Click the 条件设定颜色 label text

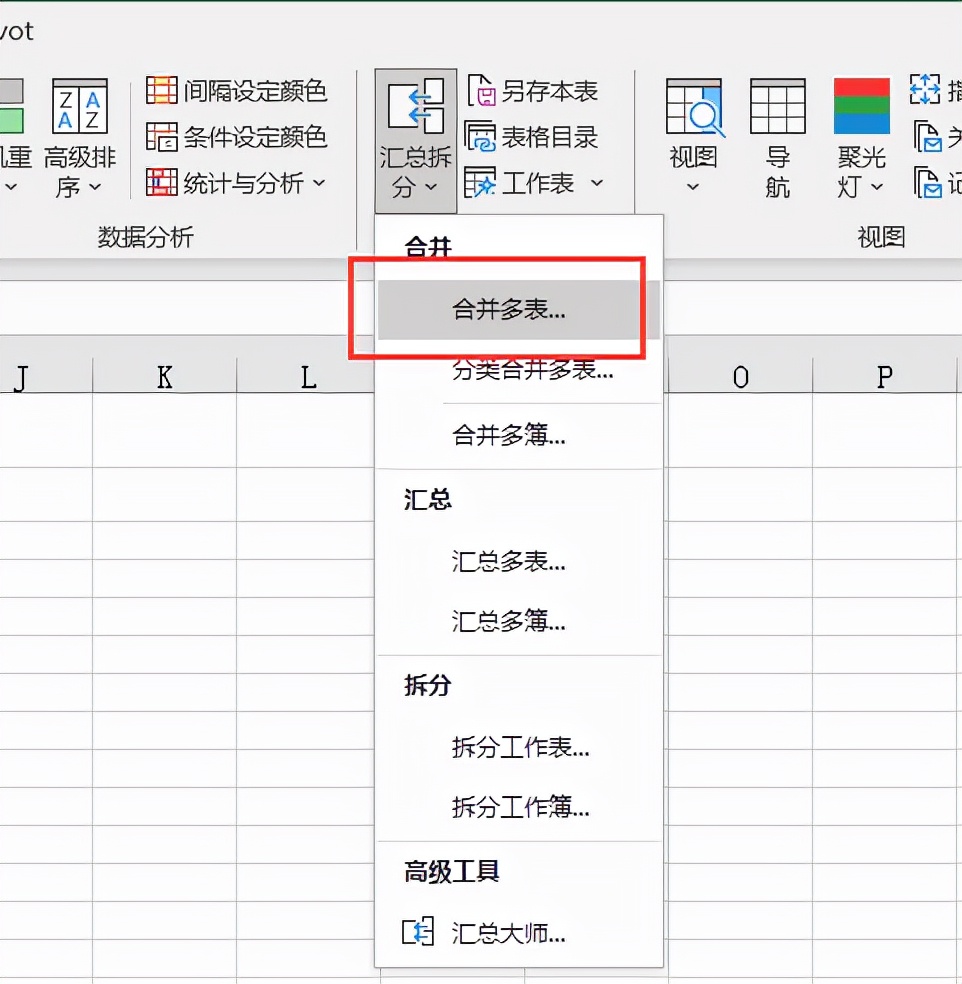pos(255,137)
